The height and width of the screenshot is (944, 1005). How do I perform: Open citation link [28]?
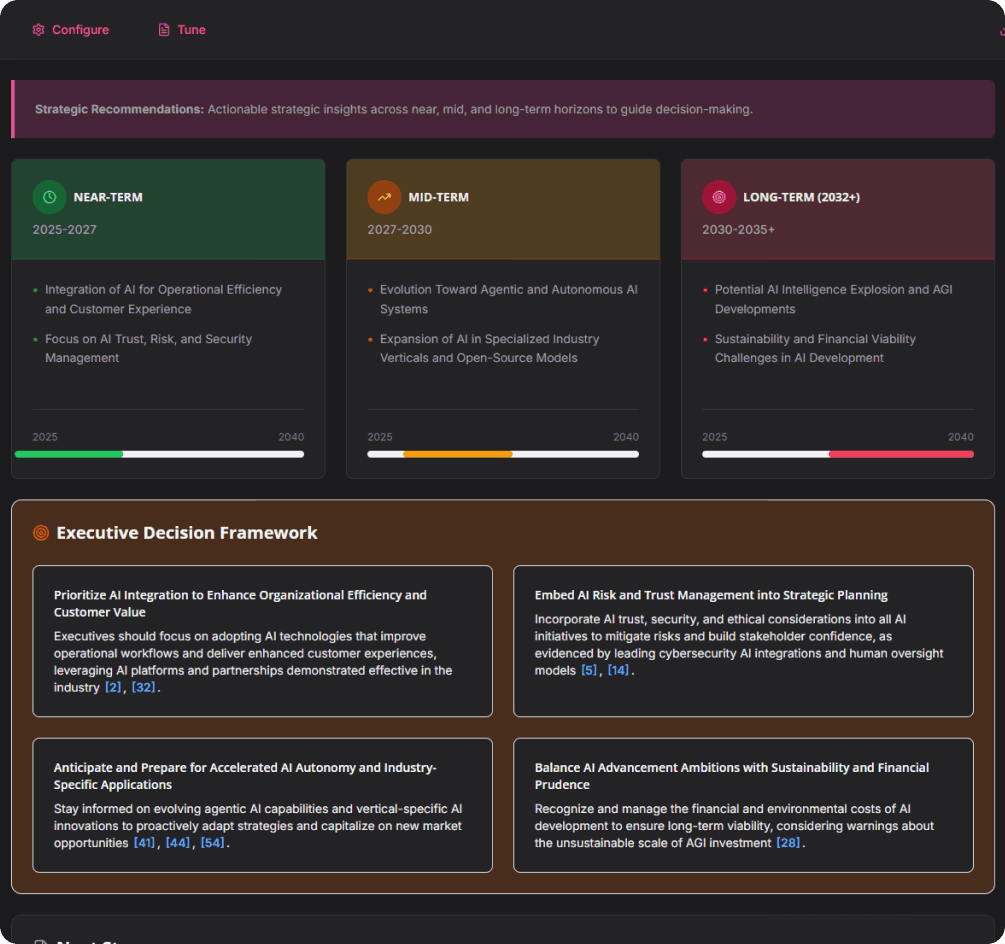pyautogui.click(x=788, y=843)
